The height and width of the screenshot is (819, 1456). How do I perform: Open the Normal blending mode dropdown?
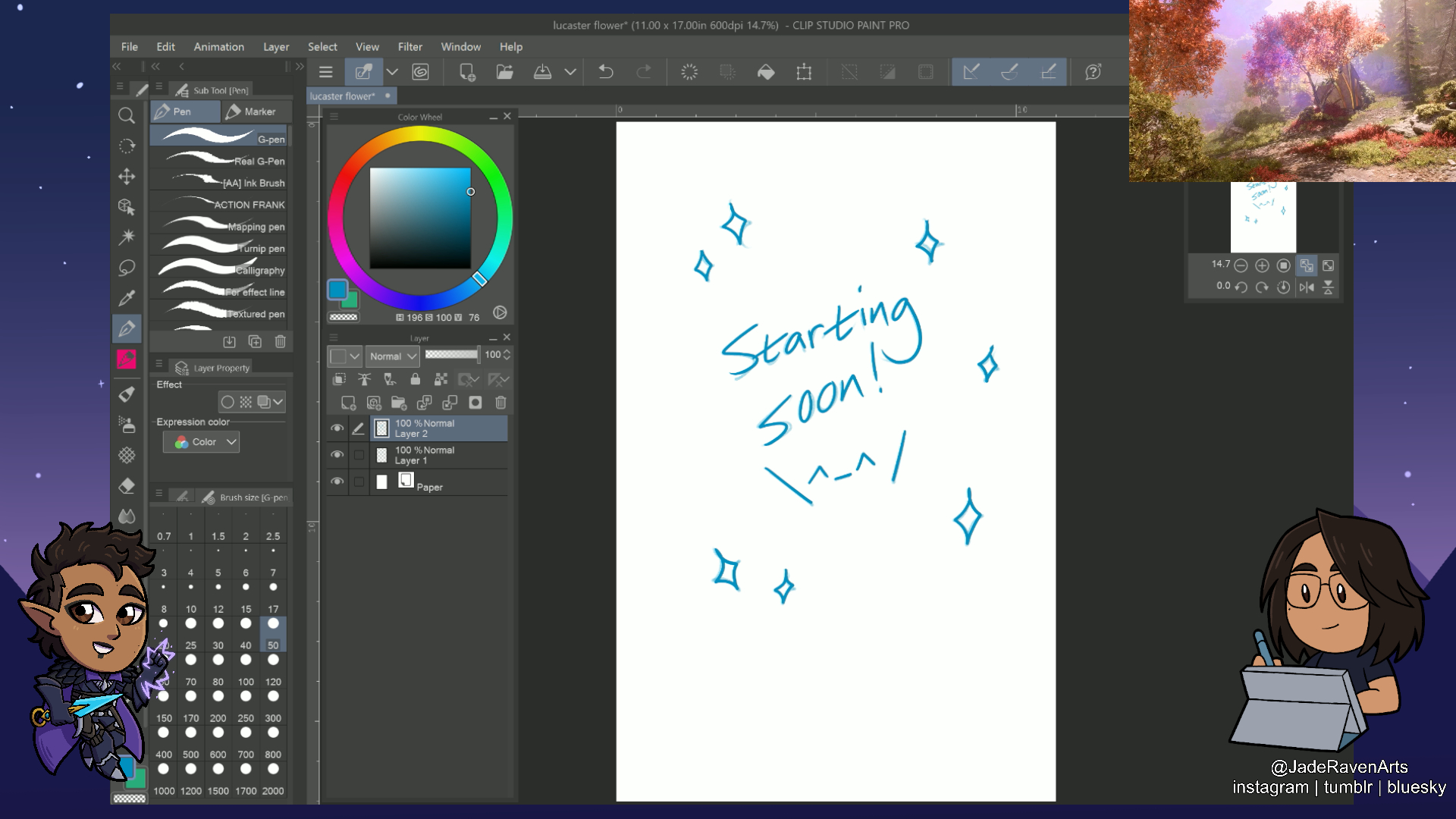pos(393,356)
